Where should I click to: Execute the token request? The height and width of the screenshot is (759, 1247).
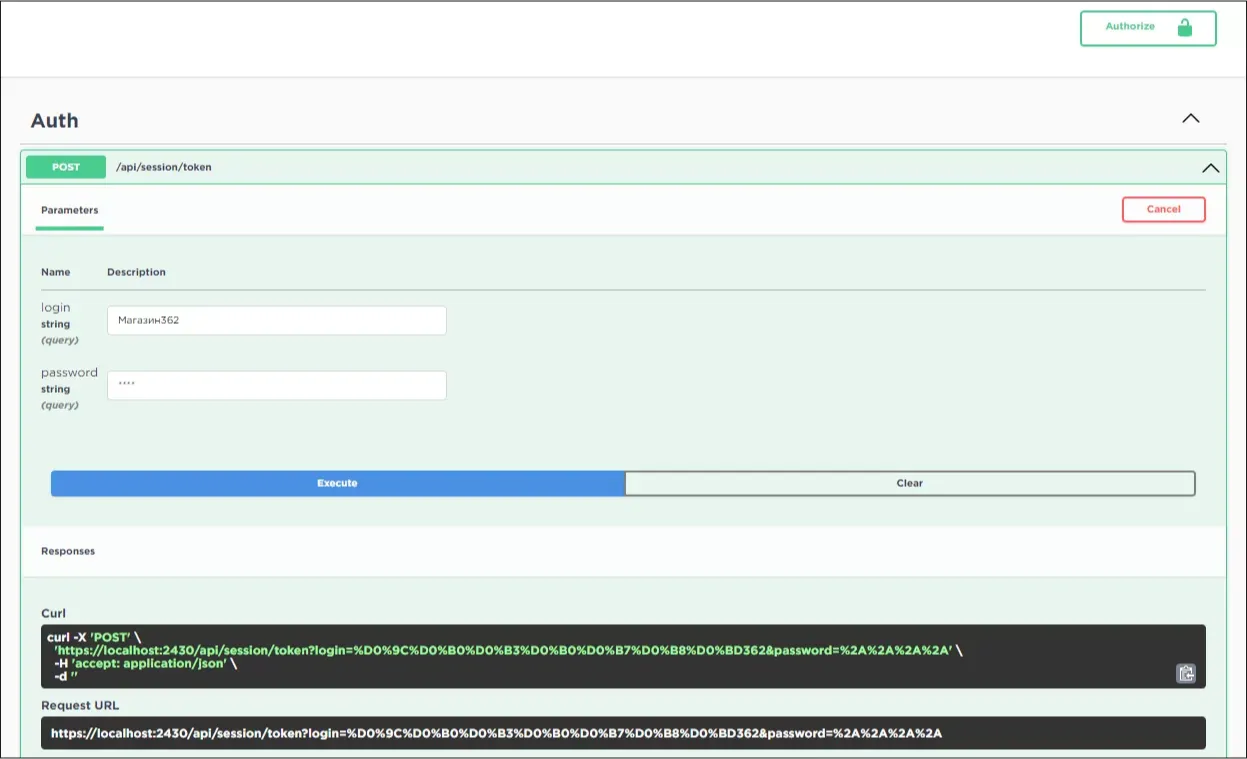coord(336,483)
